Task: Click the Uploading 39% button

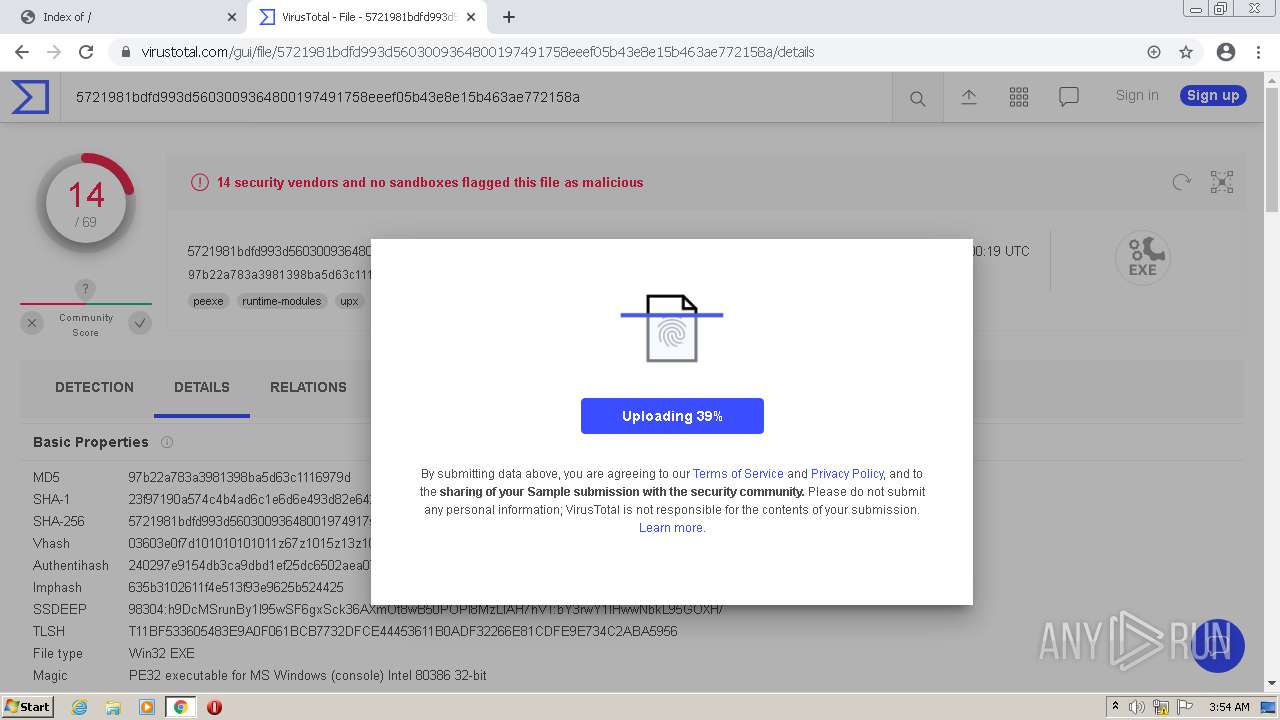Action: click(x=672, y=416)
